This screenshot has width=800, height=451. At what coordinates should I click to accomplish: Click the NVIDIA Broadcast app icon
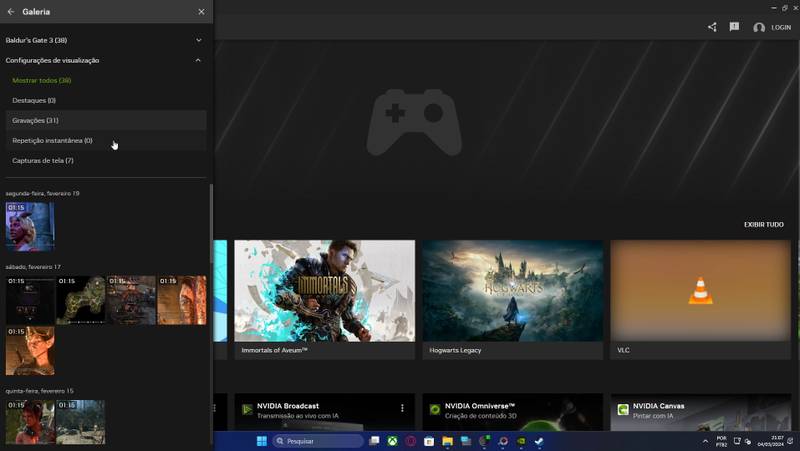pyautogui.click(x=247, y=410)
